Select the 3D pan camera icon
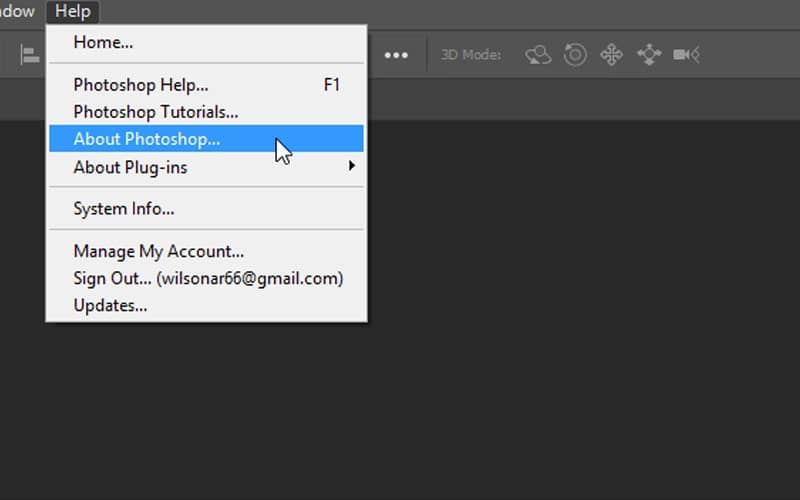This screenshot has height=500, width=800. point(612,55)
